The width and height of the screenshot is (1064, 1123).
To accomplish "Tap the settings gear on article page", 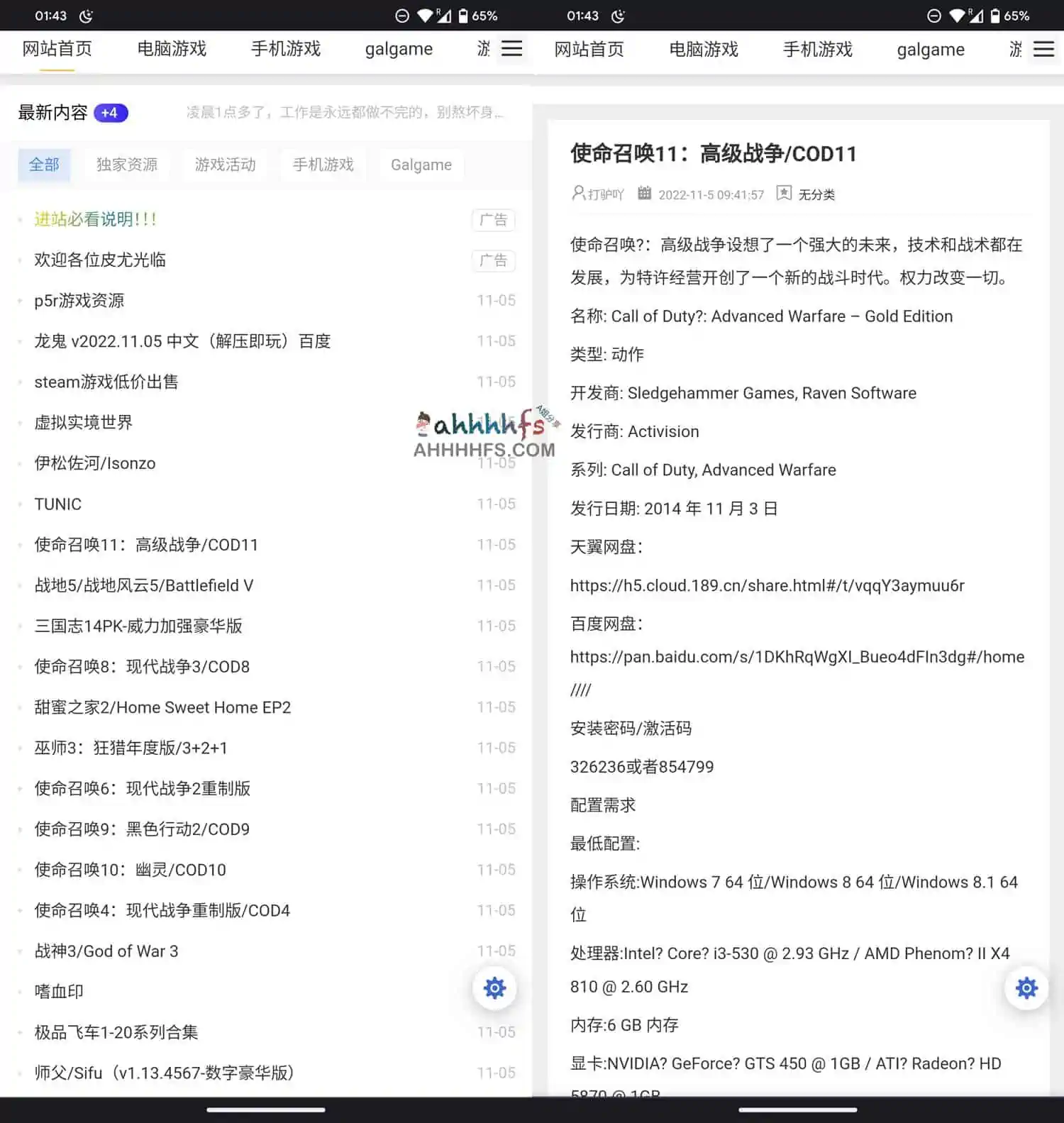I will [x=1026, y=988].
